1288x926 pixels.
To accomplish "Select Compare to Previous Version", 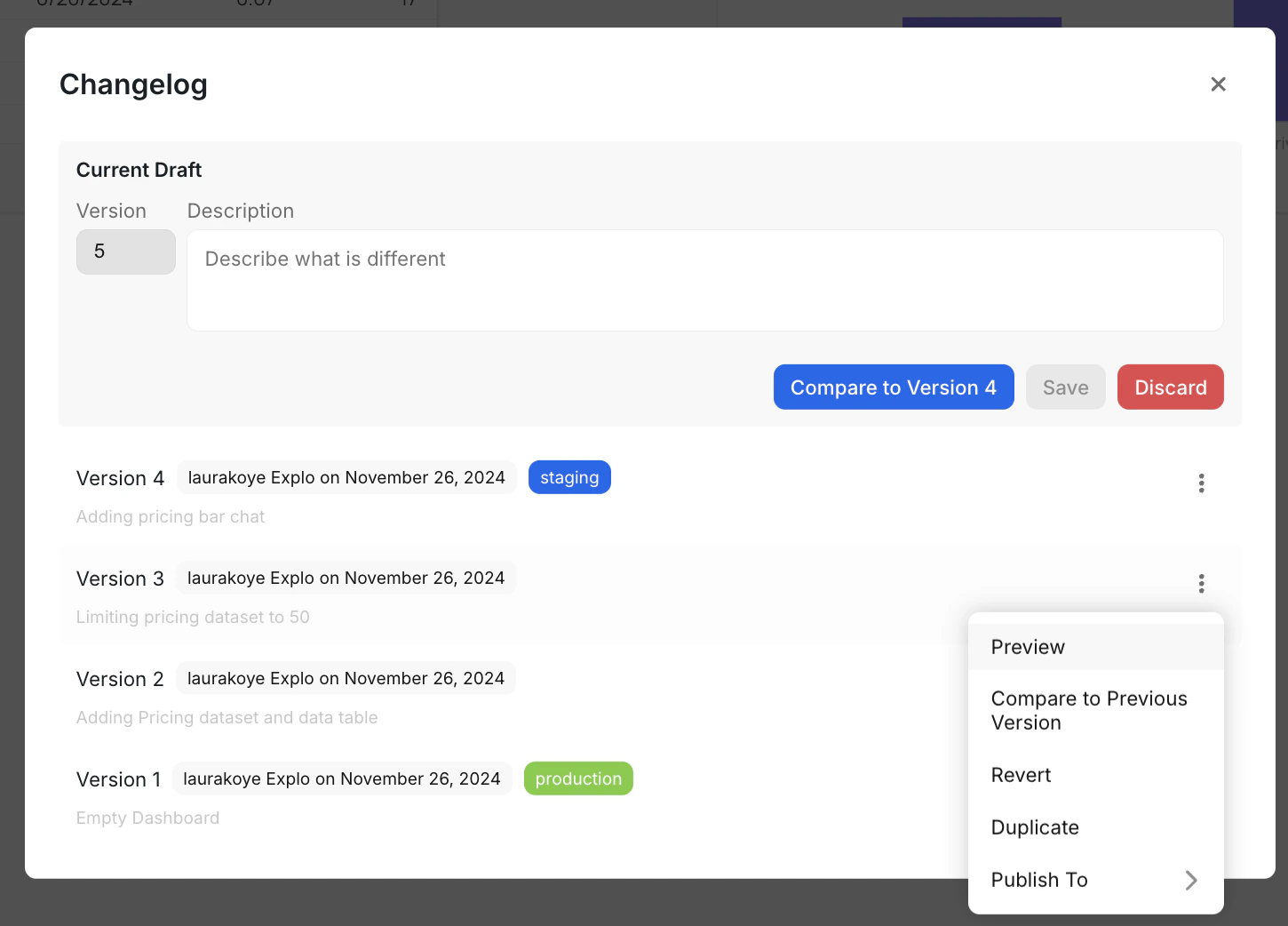I will pos(1095,711).
